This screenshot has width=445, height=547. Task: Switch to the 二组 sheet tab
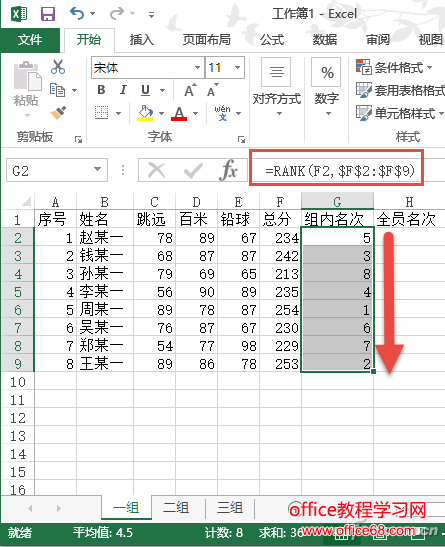177,508
